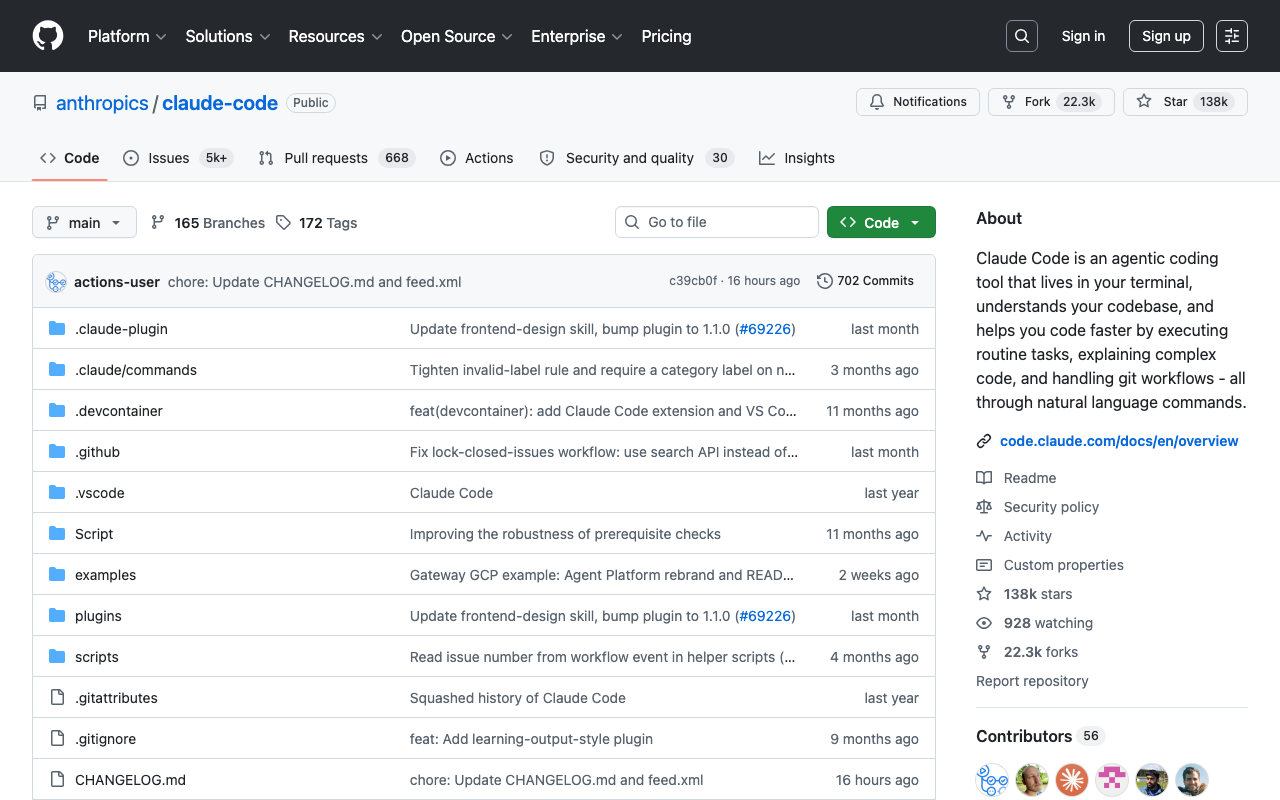Click the branch icon next to 165 Branches
Screen dimensions: 1280x800
tap(158, 222)
